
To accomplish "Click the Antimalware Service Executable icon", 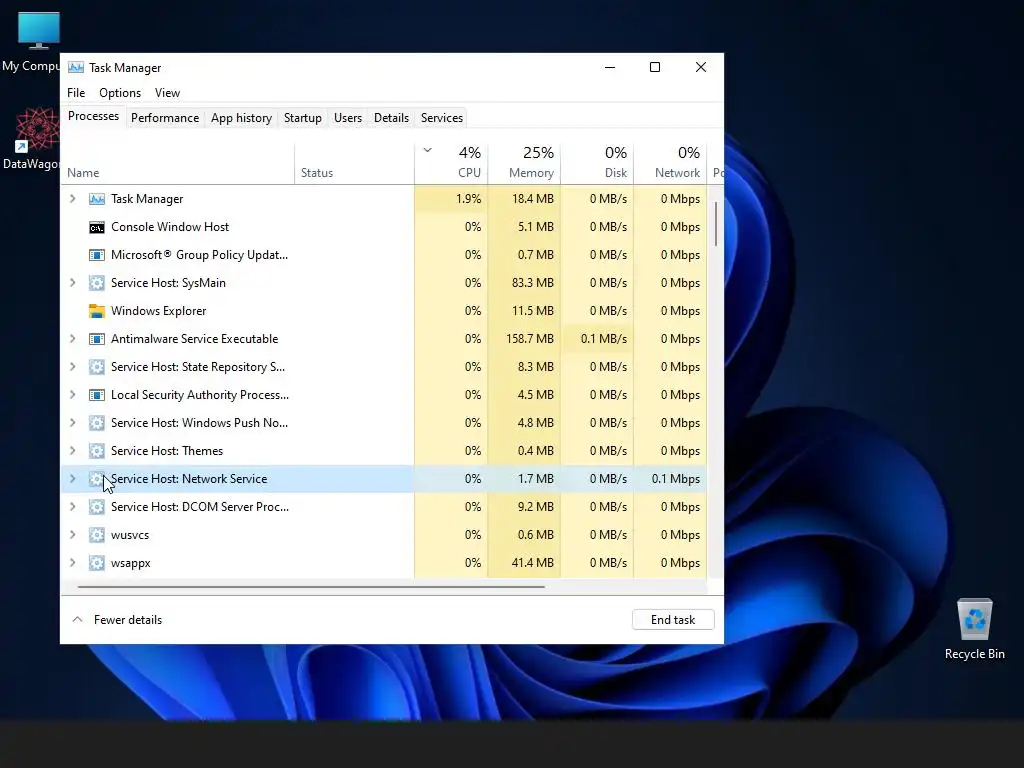I will coord(97,339).
